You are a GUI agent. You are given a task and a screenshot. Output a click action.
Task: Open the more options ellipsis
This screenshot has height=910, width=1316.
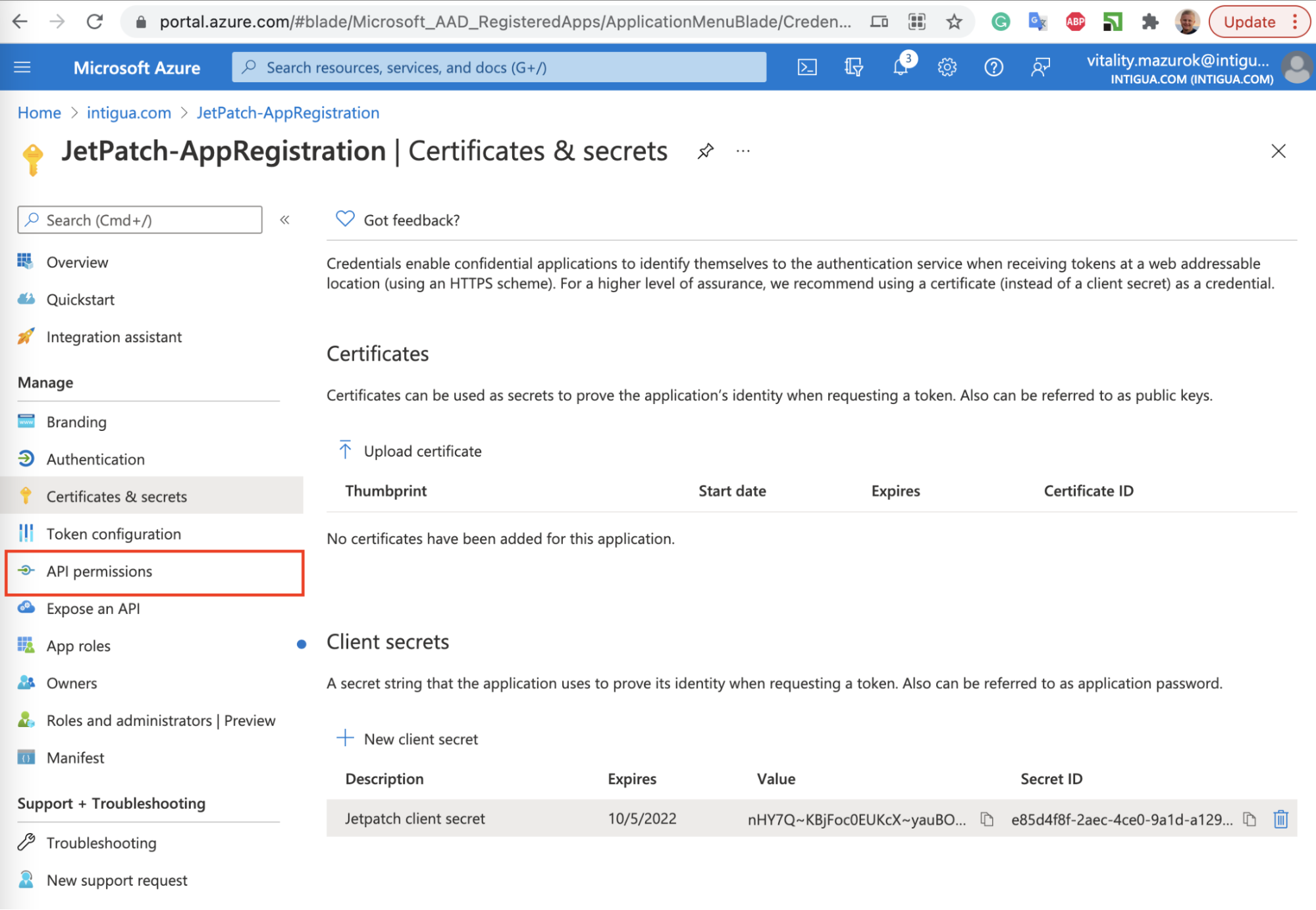[x=743, y=151]
